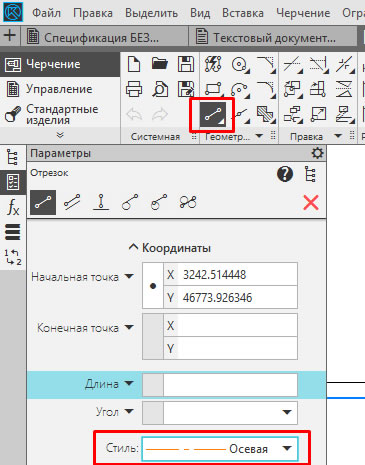Open the Variables fx sidebar icon

point(13,207)
